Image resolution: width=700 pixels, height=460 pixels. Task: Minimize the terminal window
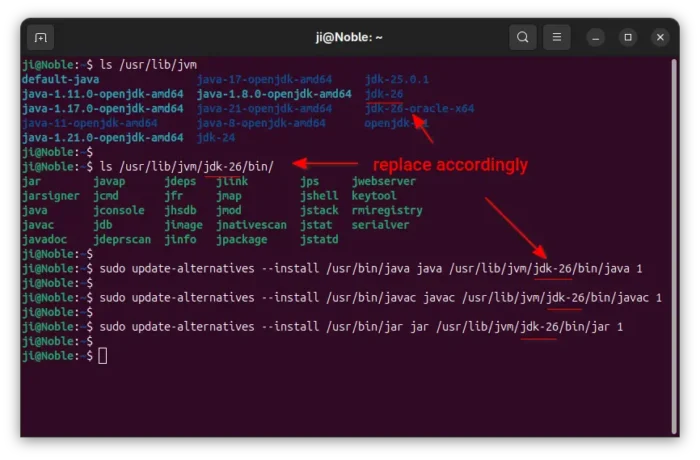(x=597, y=38)
